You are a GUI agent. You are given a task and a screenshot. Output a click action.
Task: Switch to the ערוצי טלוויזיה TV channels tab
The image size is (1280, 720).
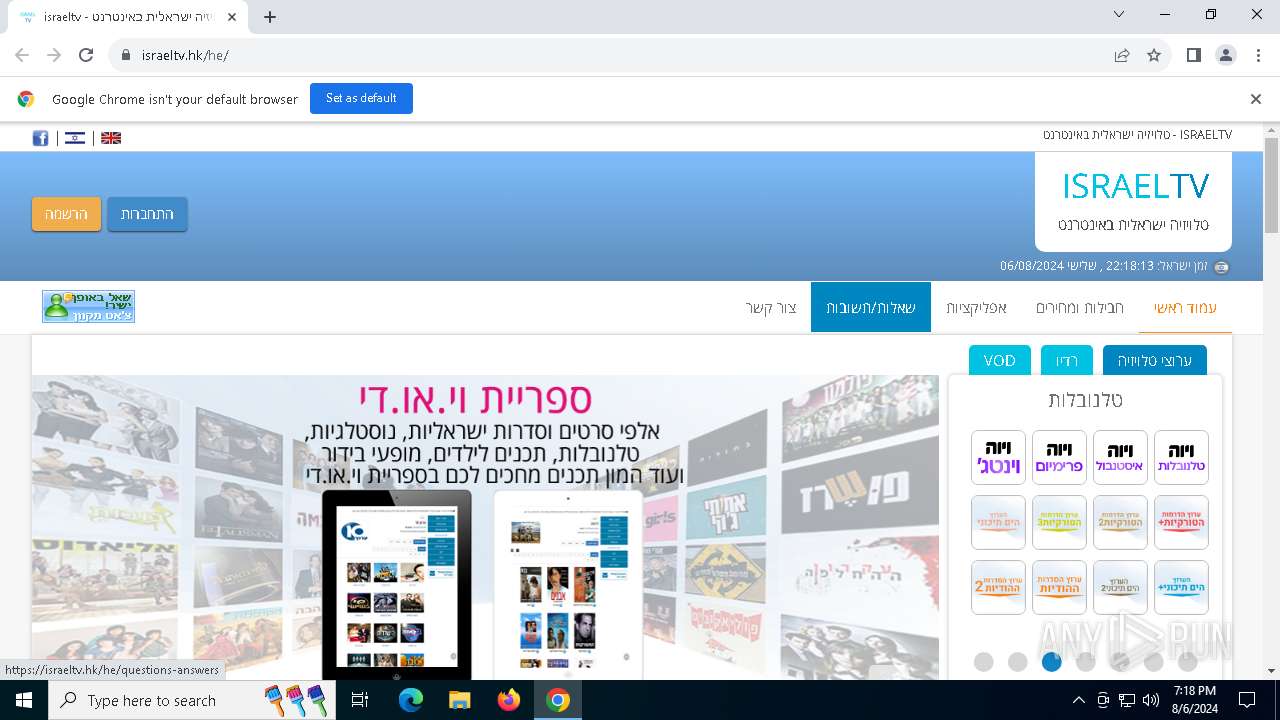(x=1155, y=361)
